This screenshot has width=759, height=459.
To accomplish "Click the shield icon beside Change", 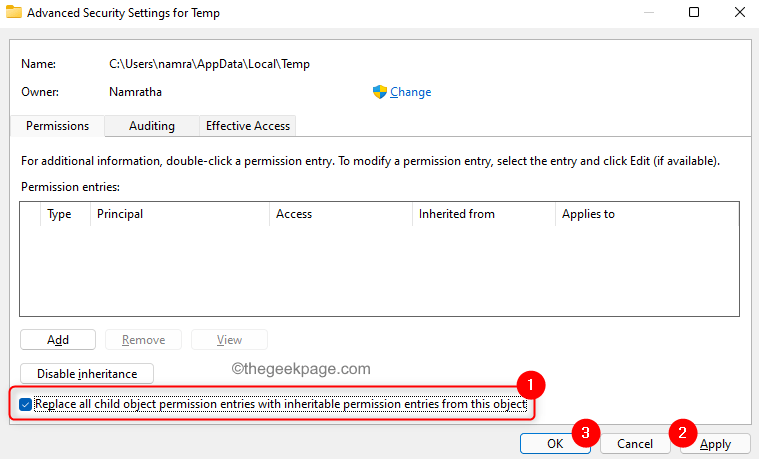I will coord(380,92).
